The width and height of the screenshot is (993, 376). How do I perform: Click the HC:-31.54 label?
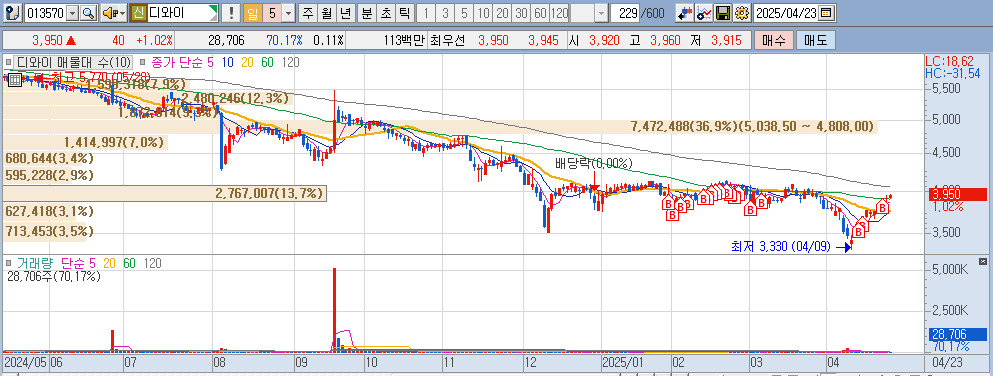point(952,73)
